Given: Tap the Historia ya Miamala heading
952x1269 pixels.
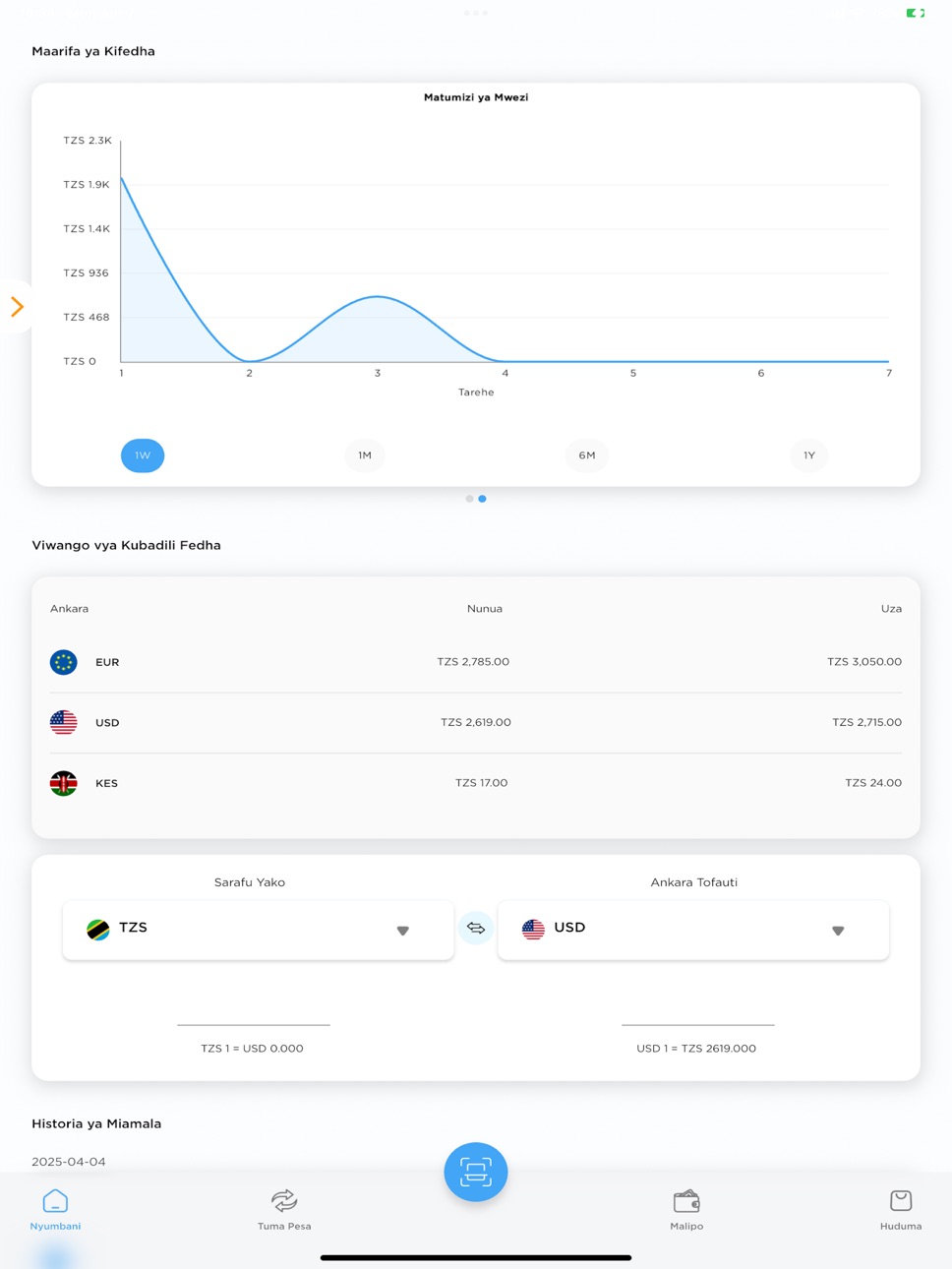Looking at the screenshot, I should (96, 1123).
